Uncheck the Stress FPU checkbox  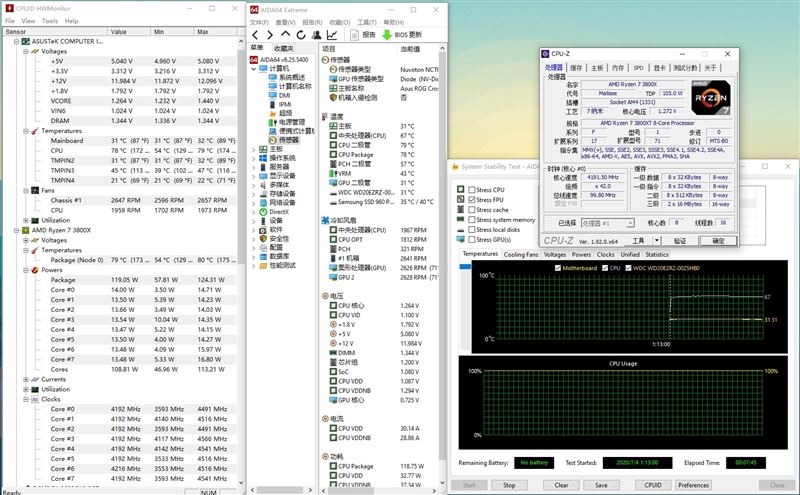[x=472, y=200]
